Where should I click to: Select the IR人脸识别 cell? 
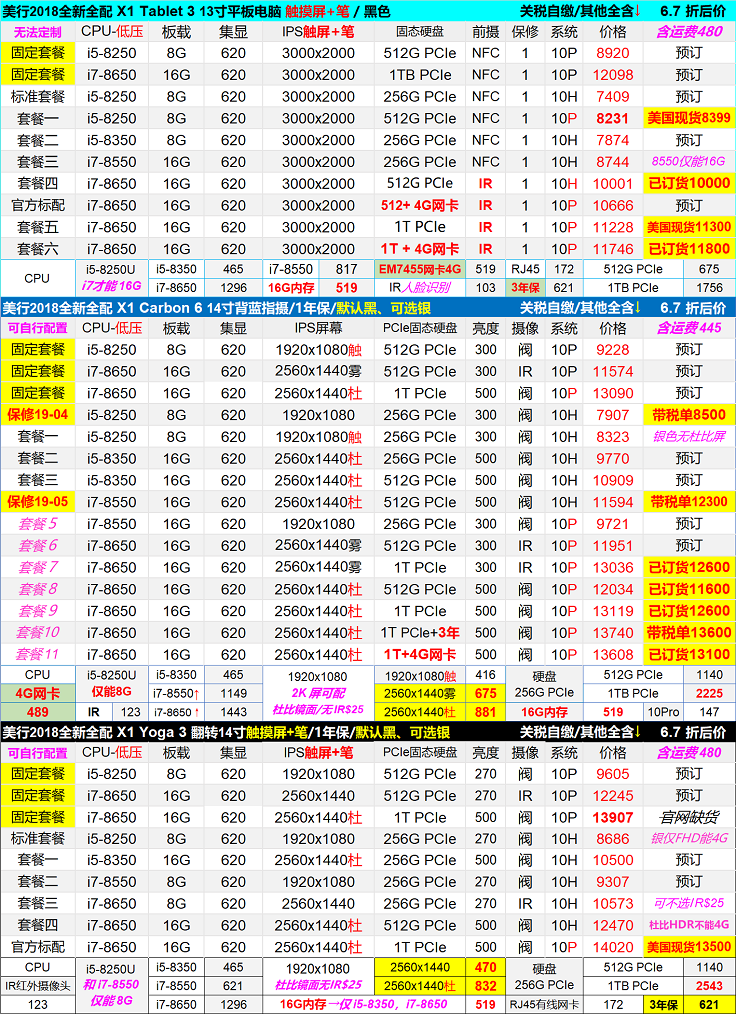point(420,288)
